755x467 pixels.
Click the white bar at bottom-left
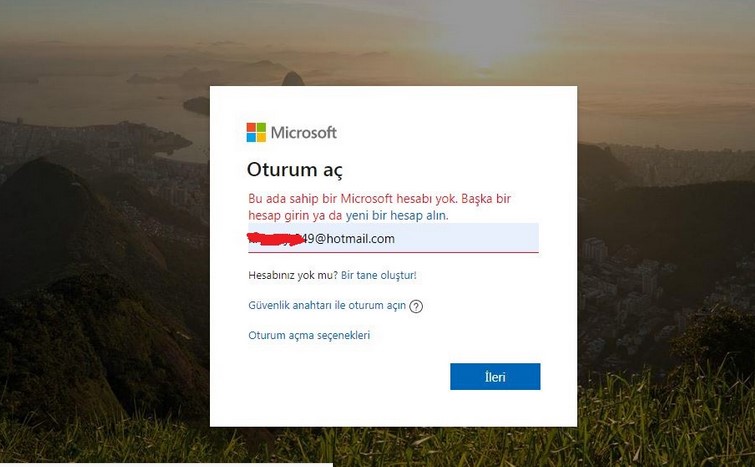click(x=166, y=465)
